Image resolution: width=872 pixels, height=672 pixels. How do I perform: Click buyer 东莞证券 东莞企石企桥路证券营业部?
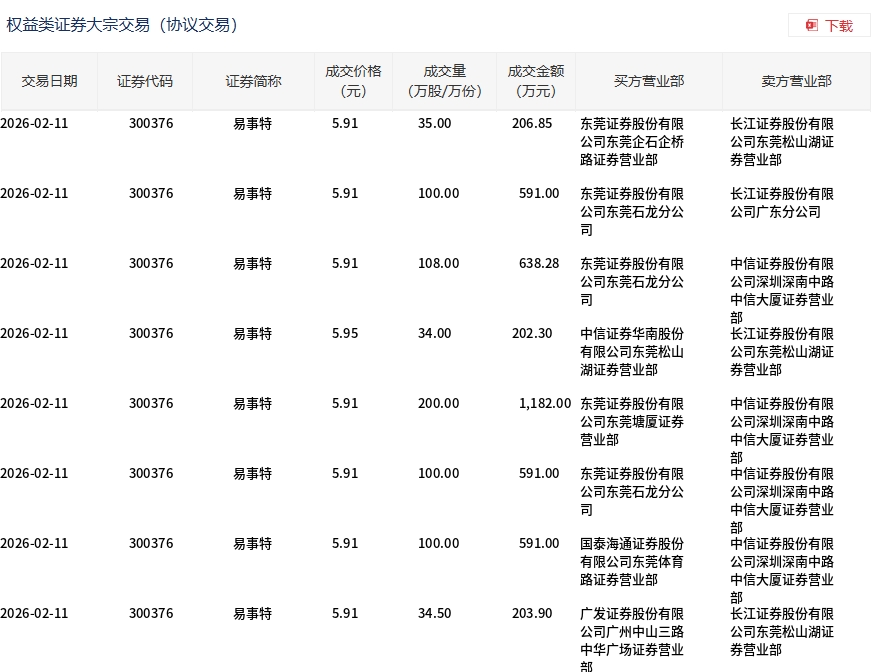632,142
